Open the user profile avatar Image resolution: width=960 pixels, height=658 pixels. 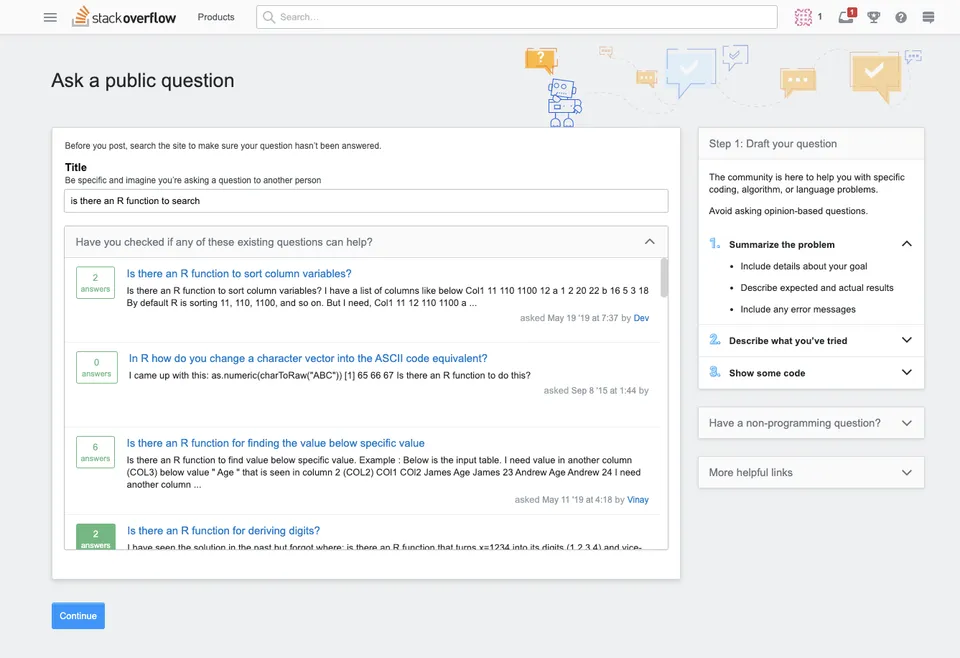pyautogui.click(x=803, y=17)
